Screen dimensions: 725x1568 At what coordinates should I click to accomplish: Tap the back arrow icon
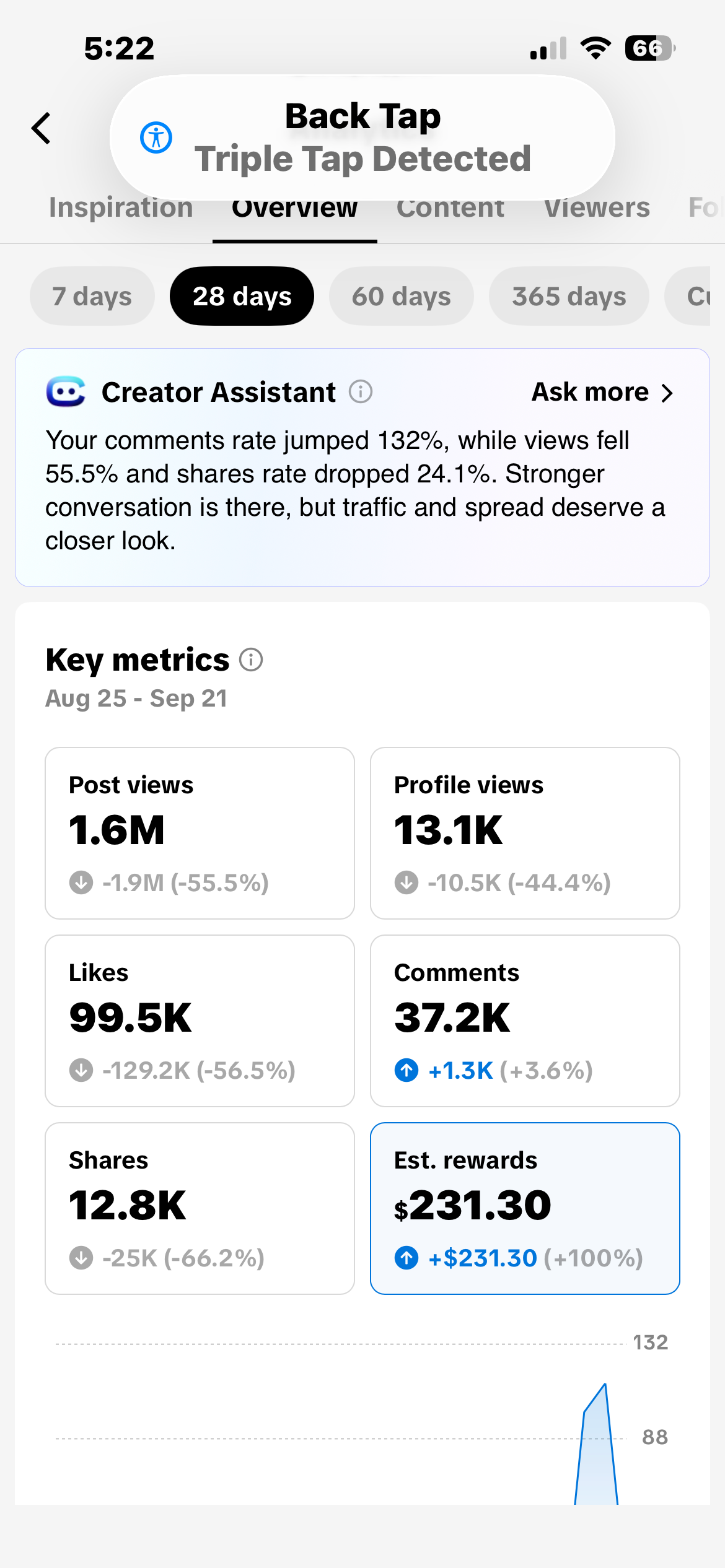(x=41, y=128)
